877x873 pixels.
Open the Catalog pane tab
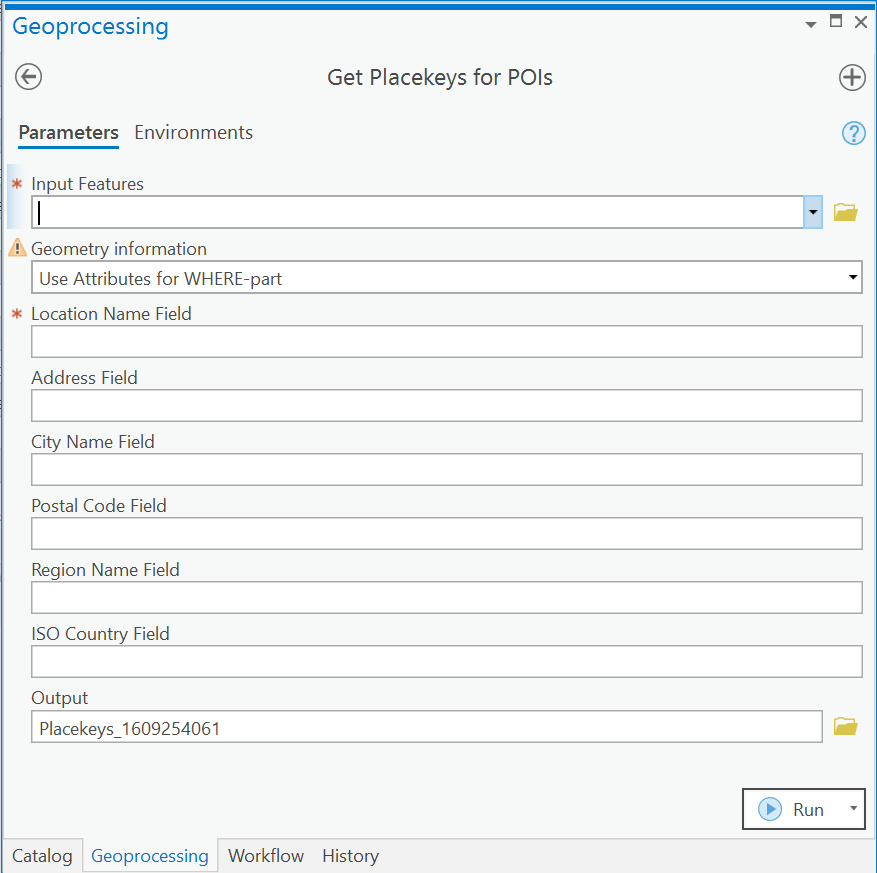(43, 856)
